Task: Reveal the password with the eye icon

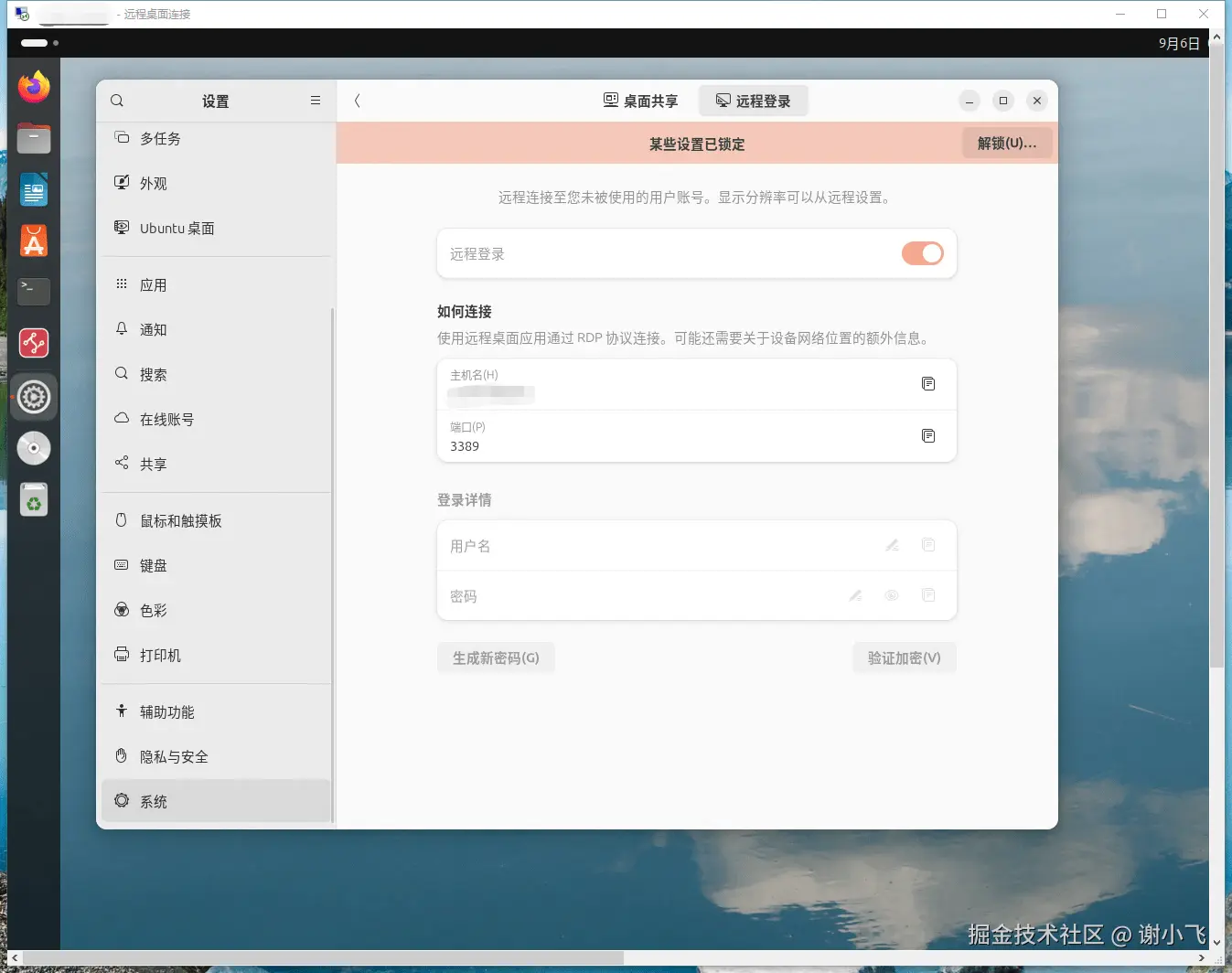Action: pos(892,595)
